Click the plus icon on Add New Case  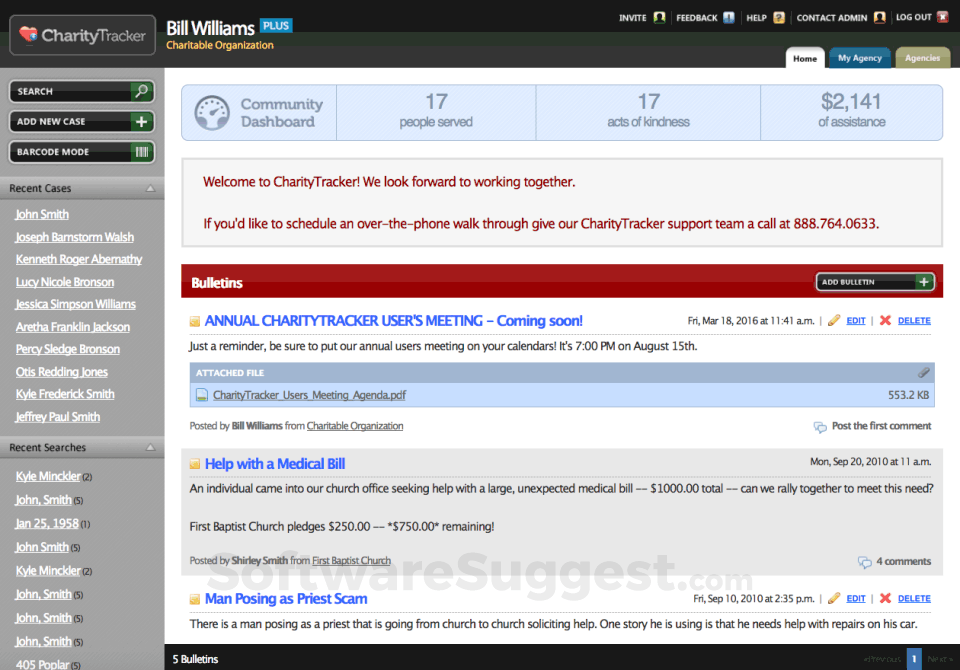[x=141, y=121]
